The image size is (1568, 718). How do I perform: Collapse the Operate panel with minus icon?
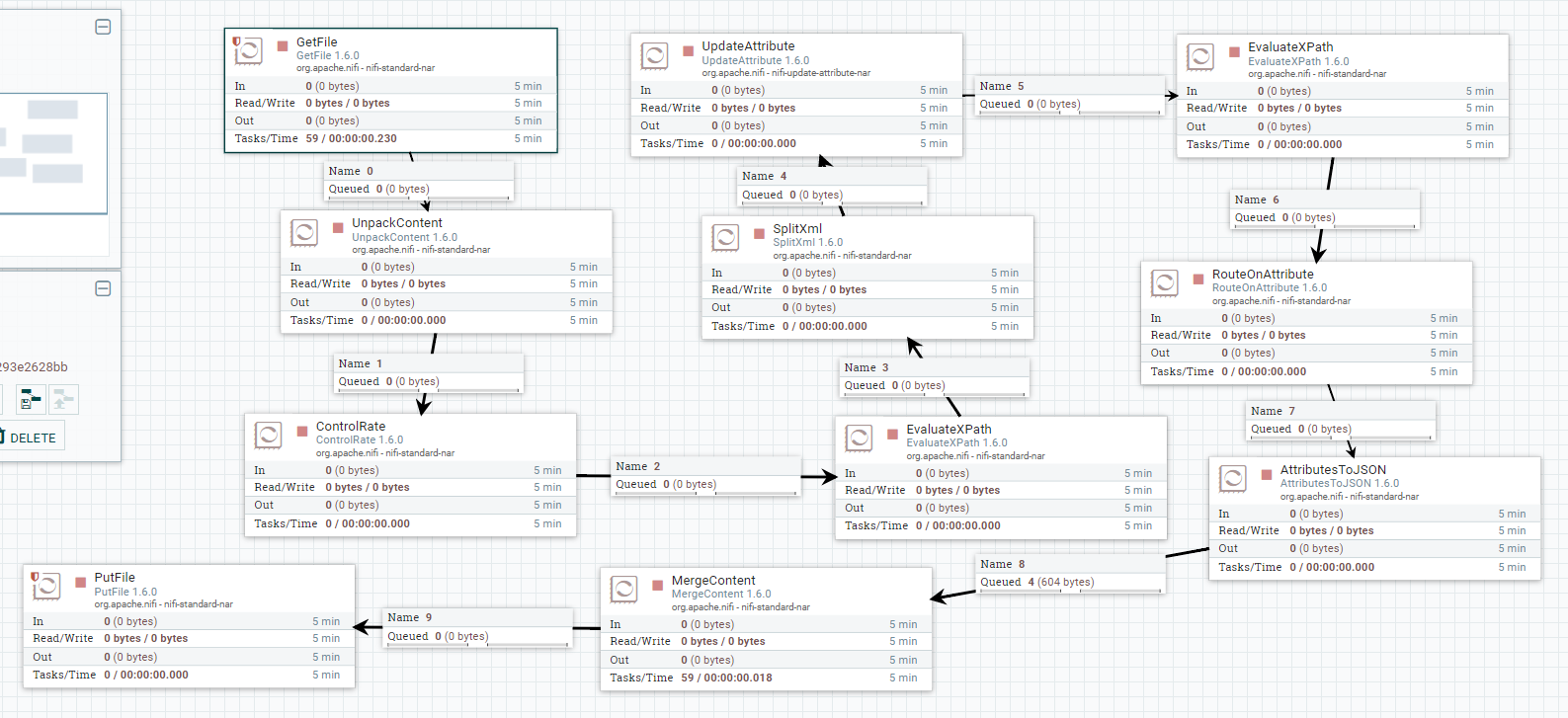(103, 288)
